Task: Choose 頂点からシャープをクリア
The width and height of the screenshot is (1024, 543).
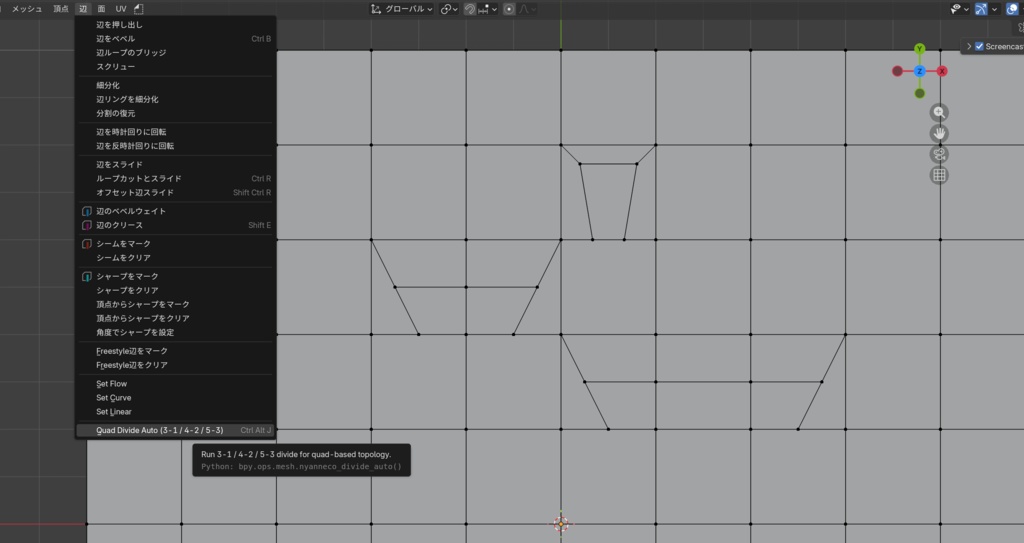Action: pyautogui.click(x=176, y=319)
